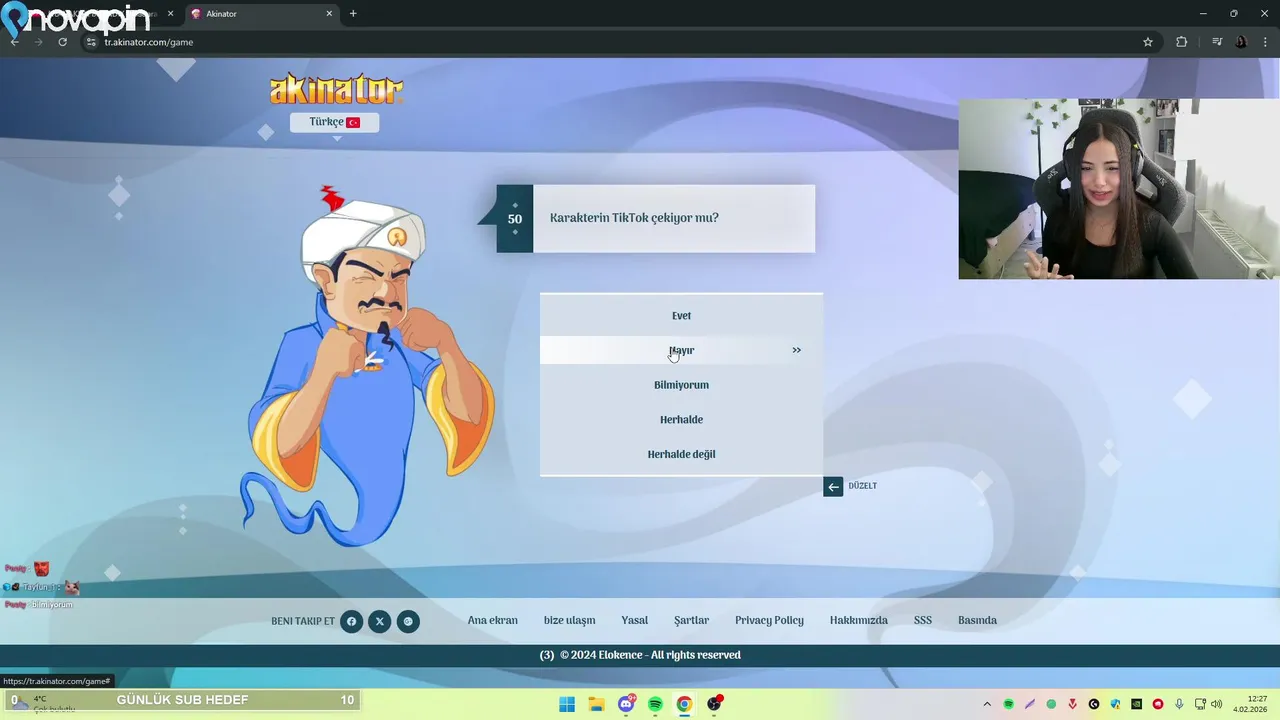Open the Chrome three-dot menu
The width and height of the screenshot is (1280, 720).
point(1266,42)
